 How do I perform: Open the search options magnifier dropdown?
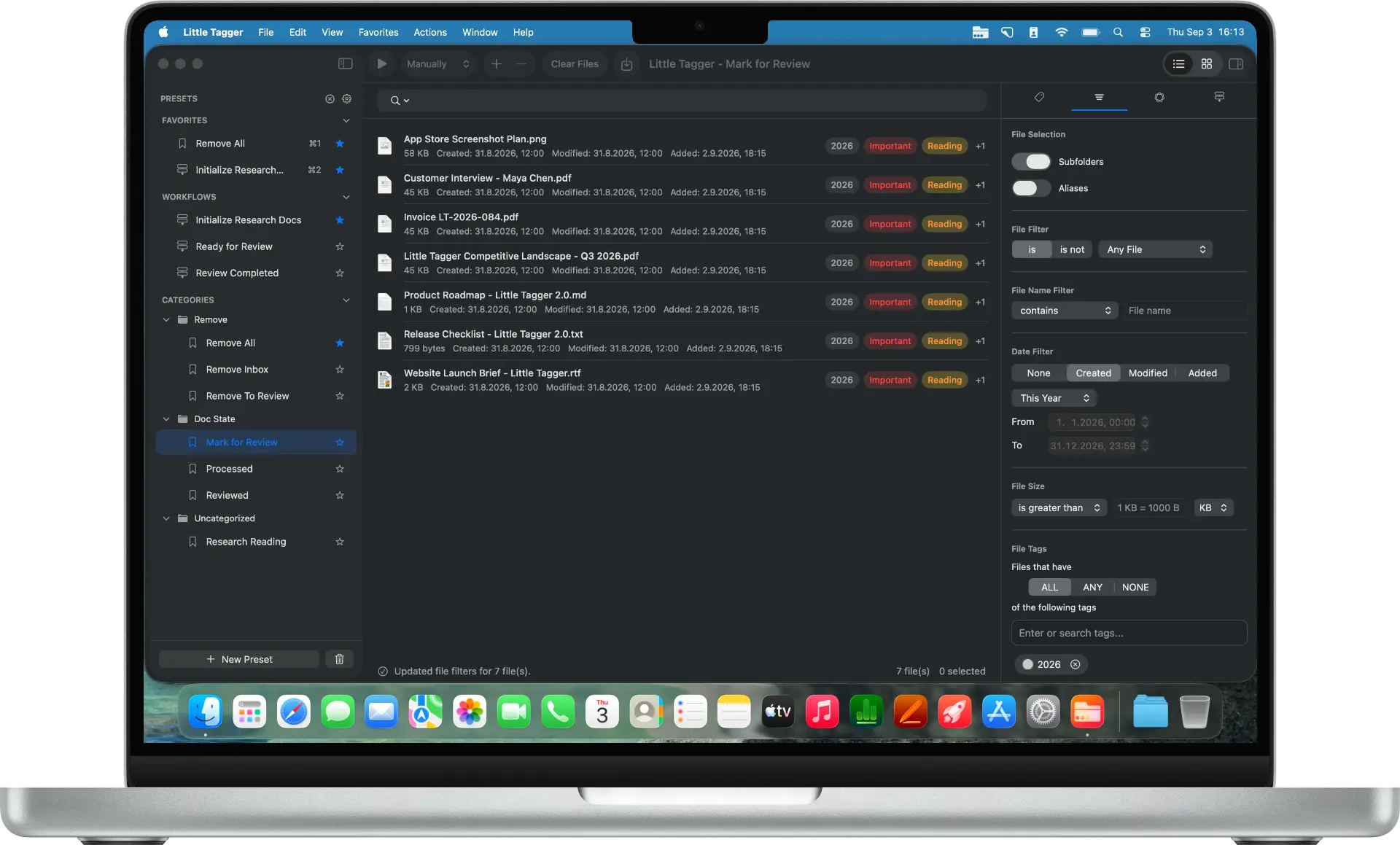tap(399, 101)
